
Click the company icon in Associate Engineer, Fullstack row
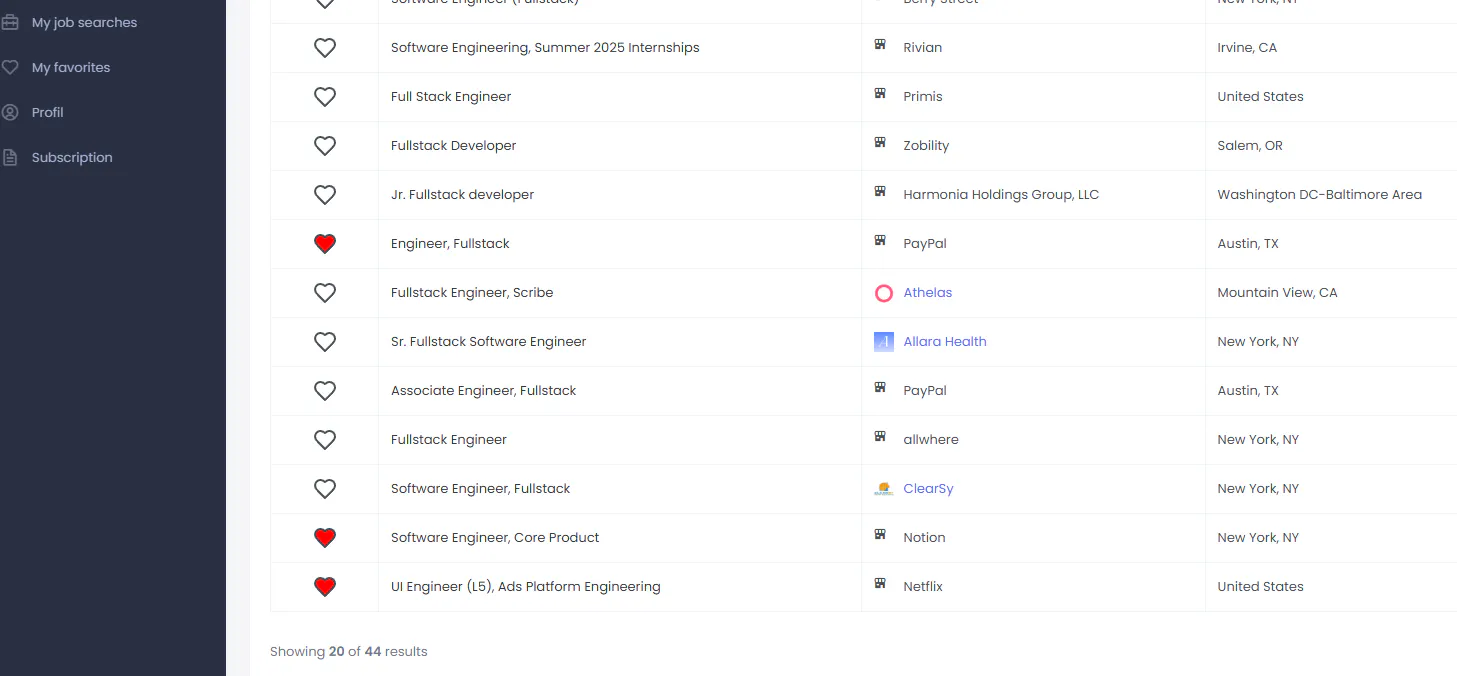point(880,387)
